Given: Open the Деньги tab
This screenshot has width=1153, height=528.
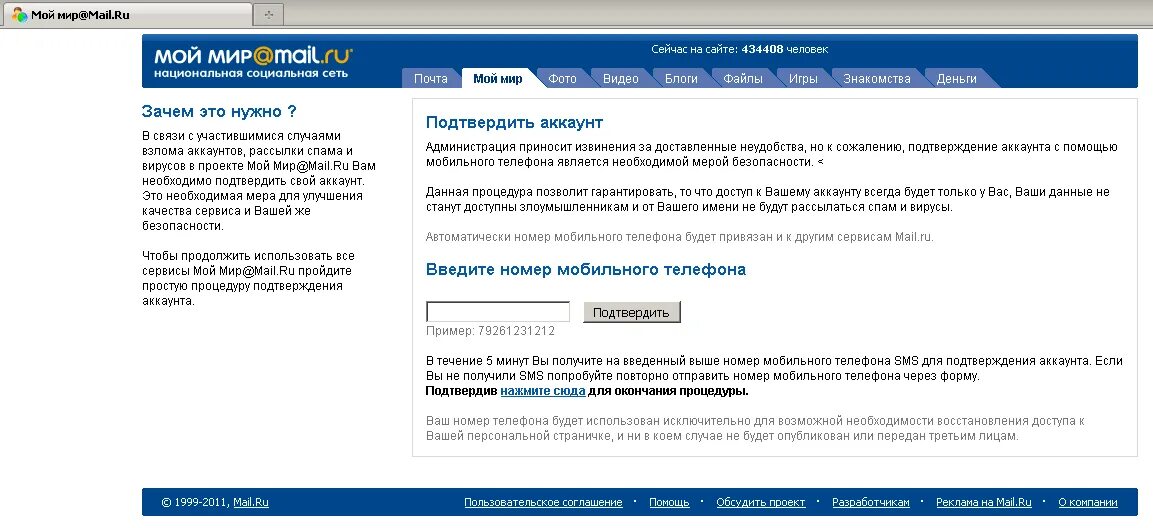Looking at the screenshot, I should pos(957,79).
